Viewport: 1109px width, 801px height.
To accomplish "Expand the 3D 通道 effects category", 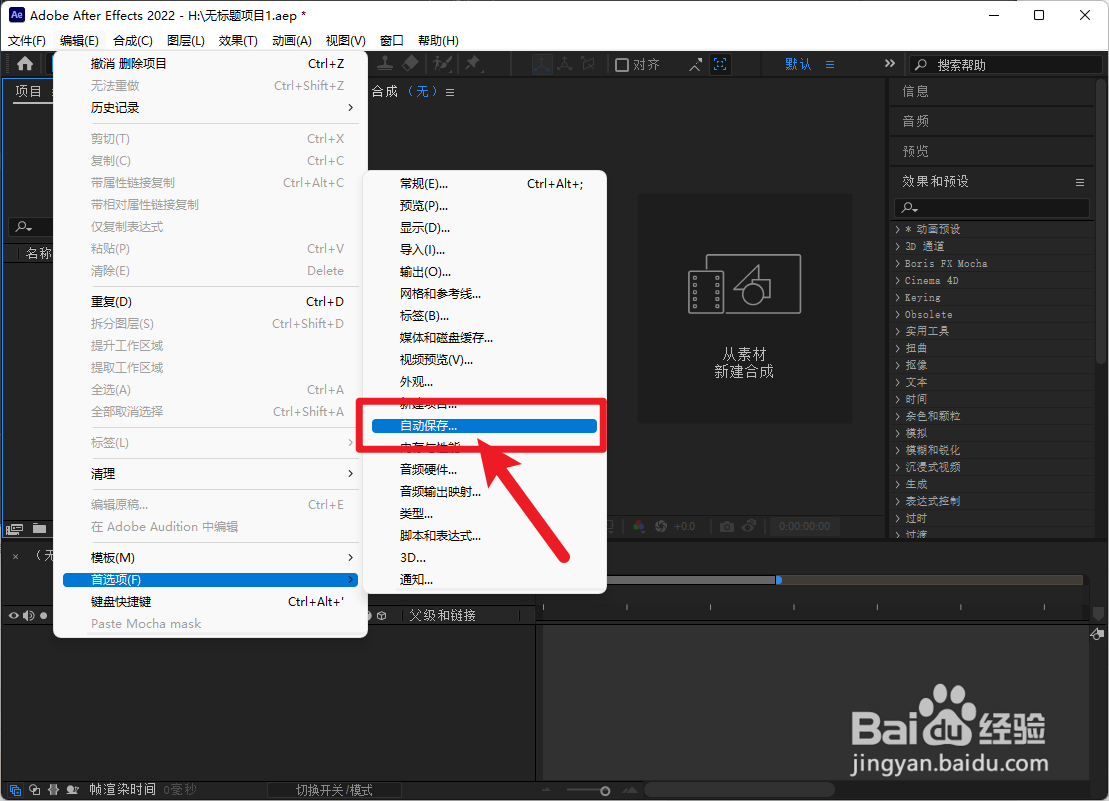I will coord(898,246).
